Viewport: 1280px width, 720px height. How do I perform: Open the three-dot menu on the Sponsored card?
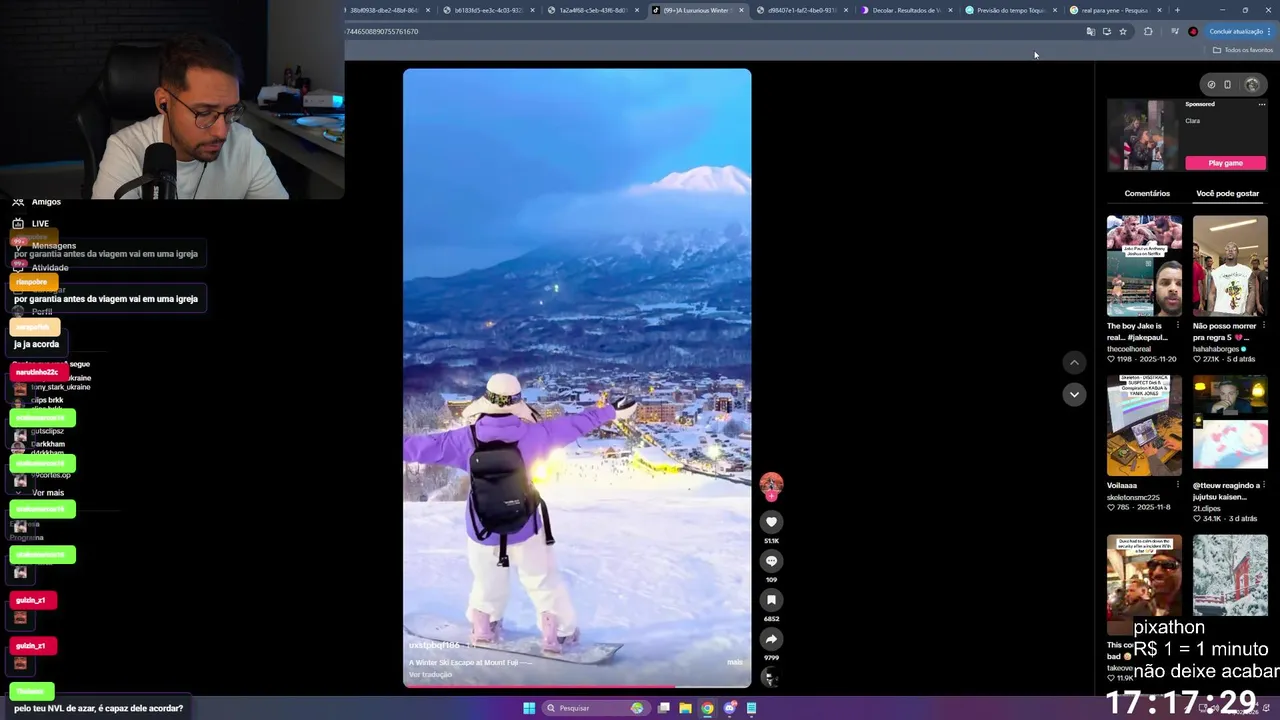(1262, 104)
